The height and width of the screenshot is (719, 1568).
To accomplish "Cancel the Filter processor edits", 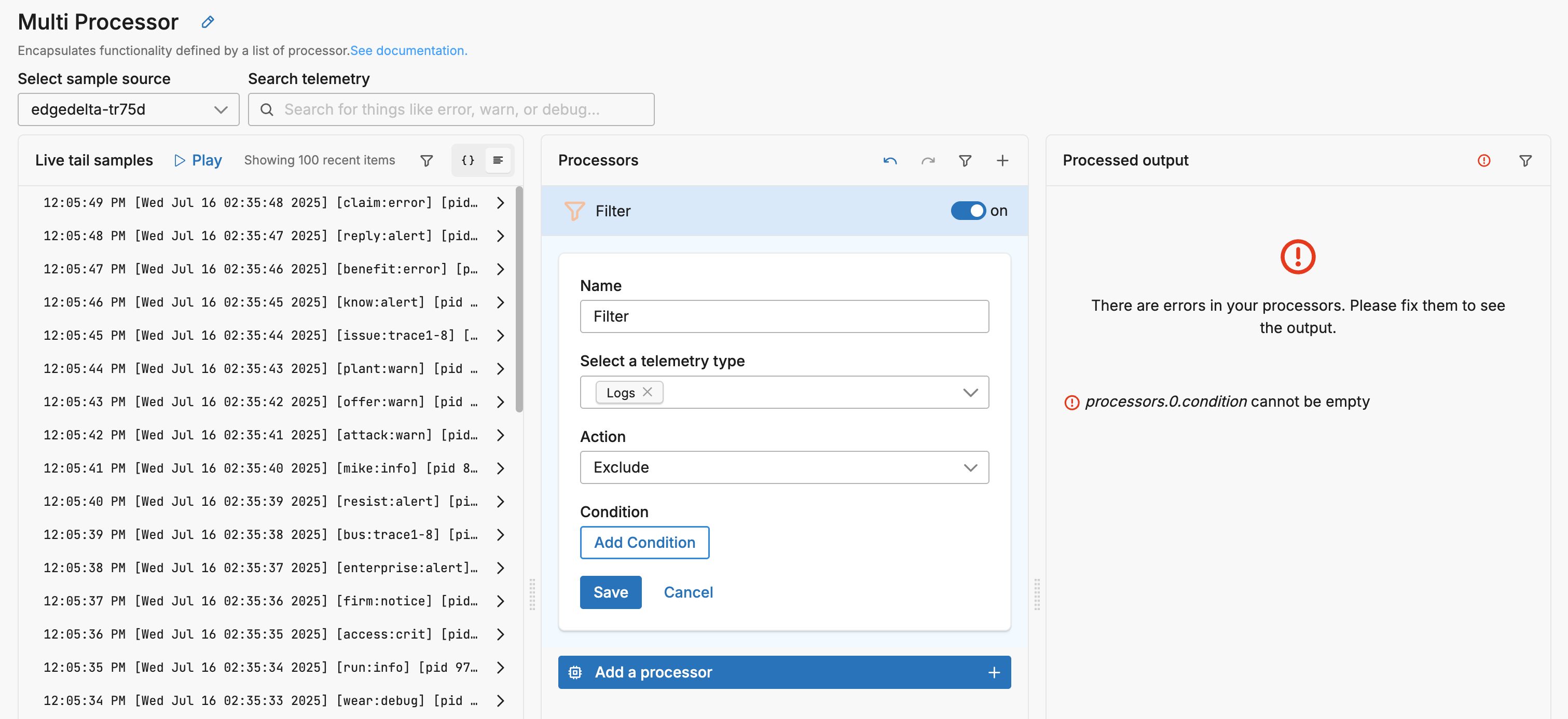I will (x=688, y=592).
